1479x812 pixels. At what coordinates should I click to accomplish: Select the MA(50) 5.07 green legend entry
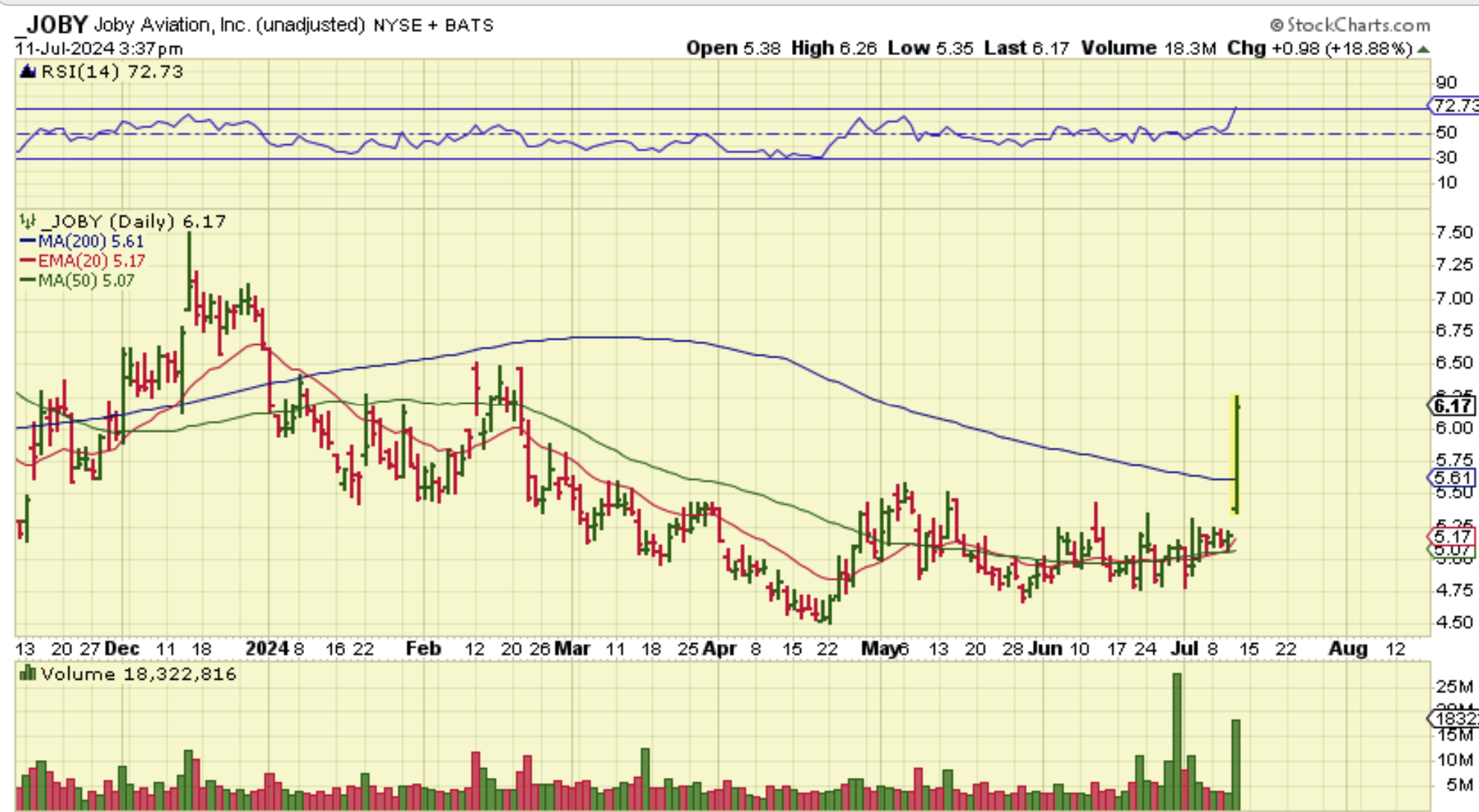pos(77,280)
